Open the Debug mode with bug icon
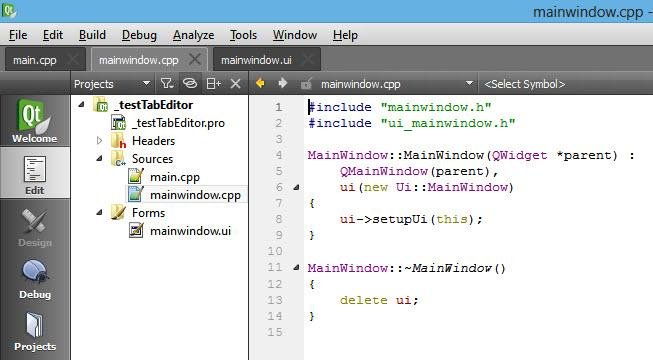The width and height of the screenshot is (653, 360). (35, 278)
